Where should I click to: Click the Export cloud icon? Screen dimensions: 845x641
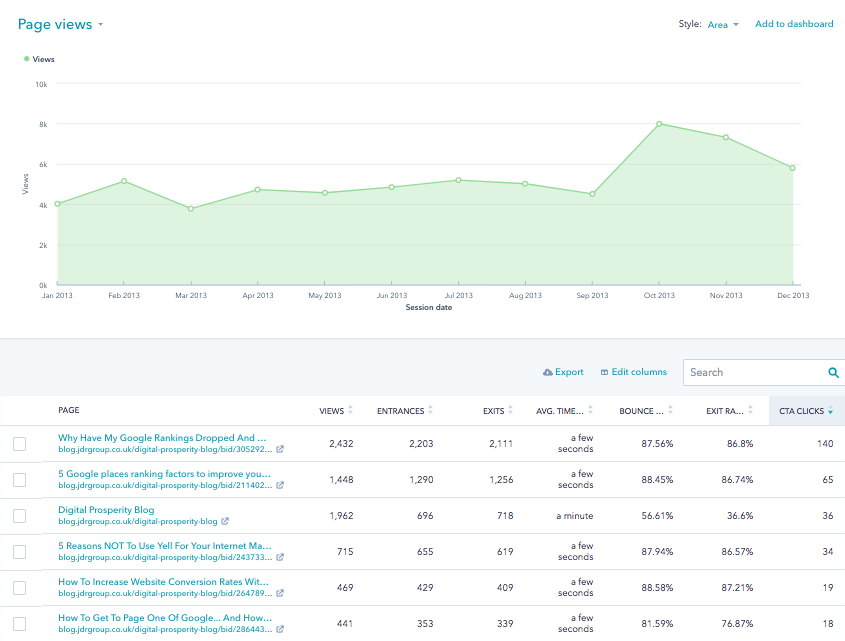pos(548,373)
